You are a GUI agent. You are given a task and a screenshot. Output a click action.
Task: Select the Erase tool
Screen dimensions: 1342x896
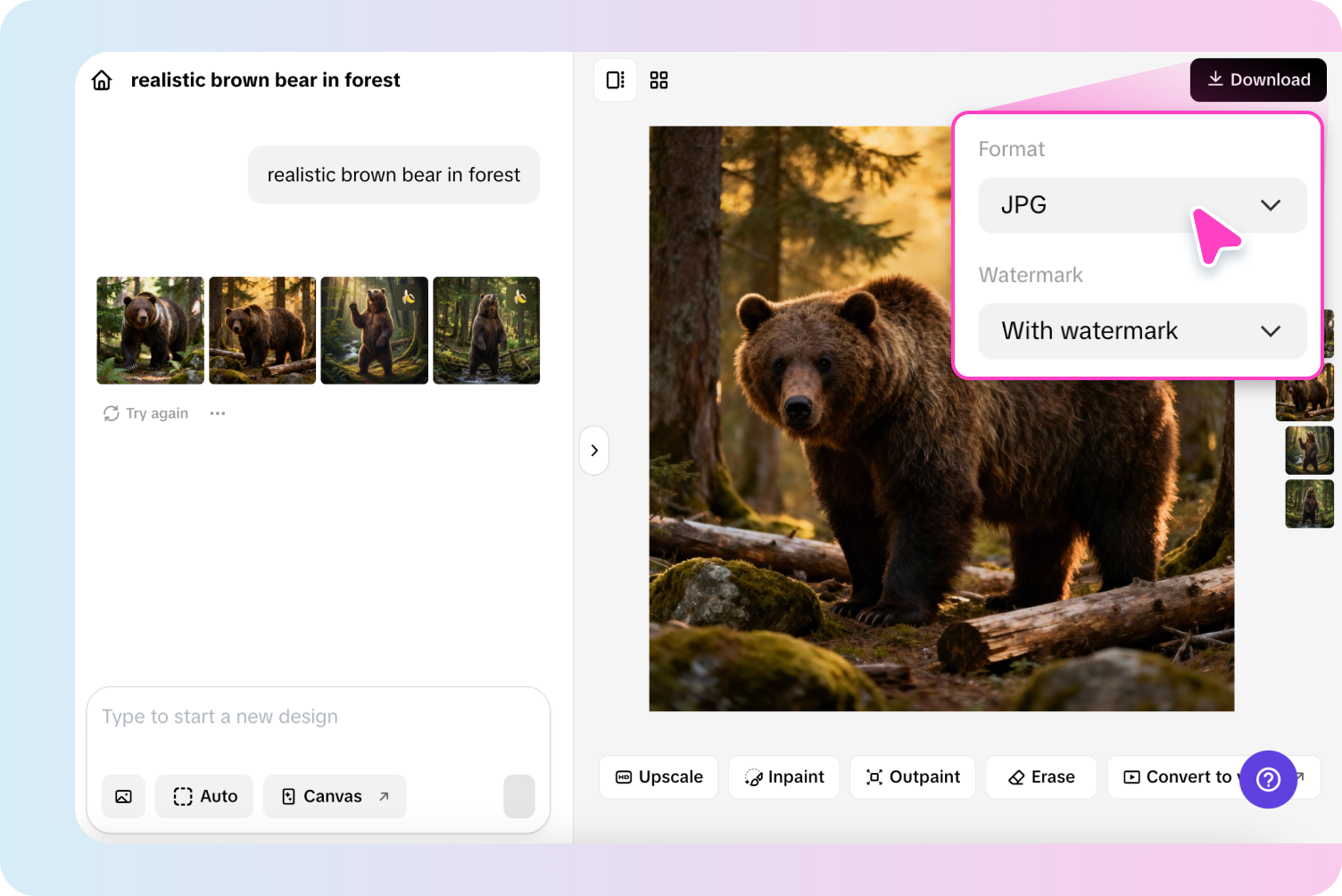coord(1040,776)
